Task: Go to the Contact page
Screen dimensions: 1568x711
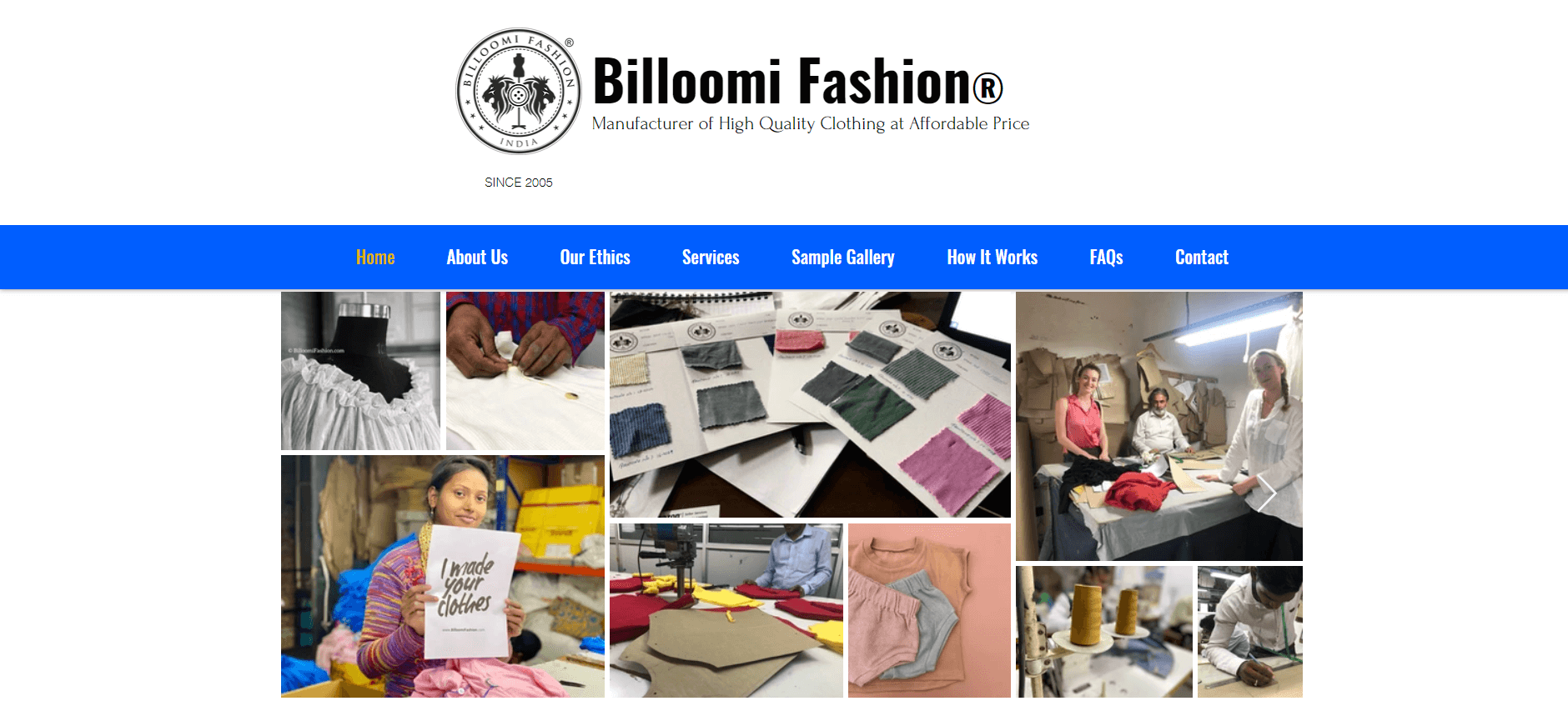Action: coord(1202,258)
